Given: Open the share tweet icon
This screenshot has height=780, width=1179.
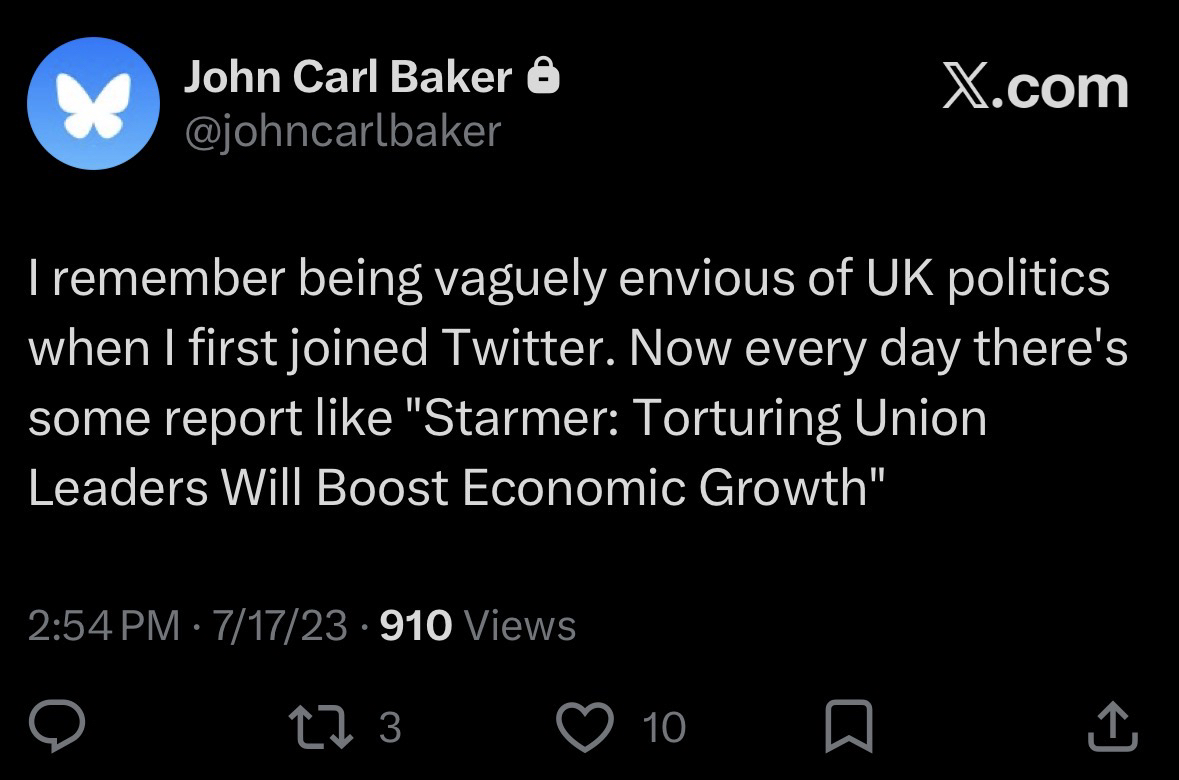Looking at the screenshot, I should click(x=1112, y=727).
